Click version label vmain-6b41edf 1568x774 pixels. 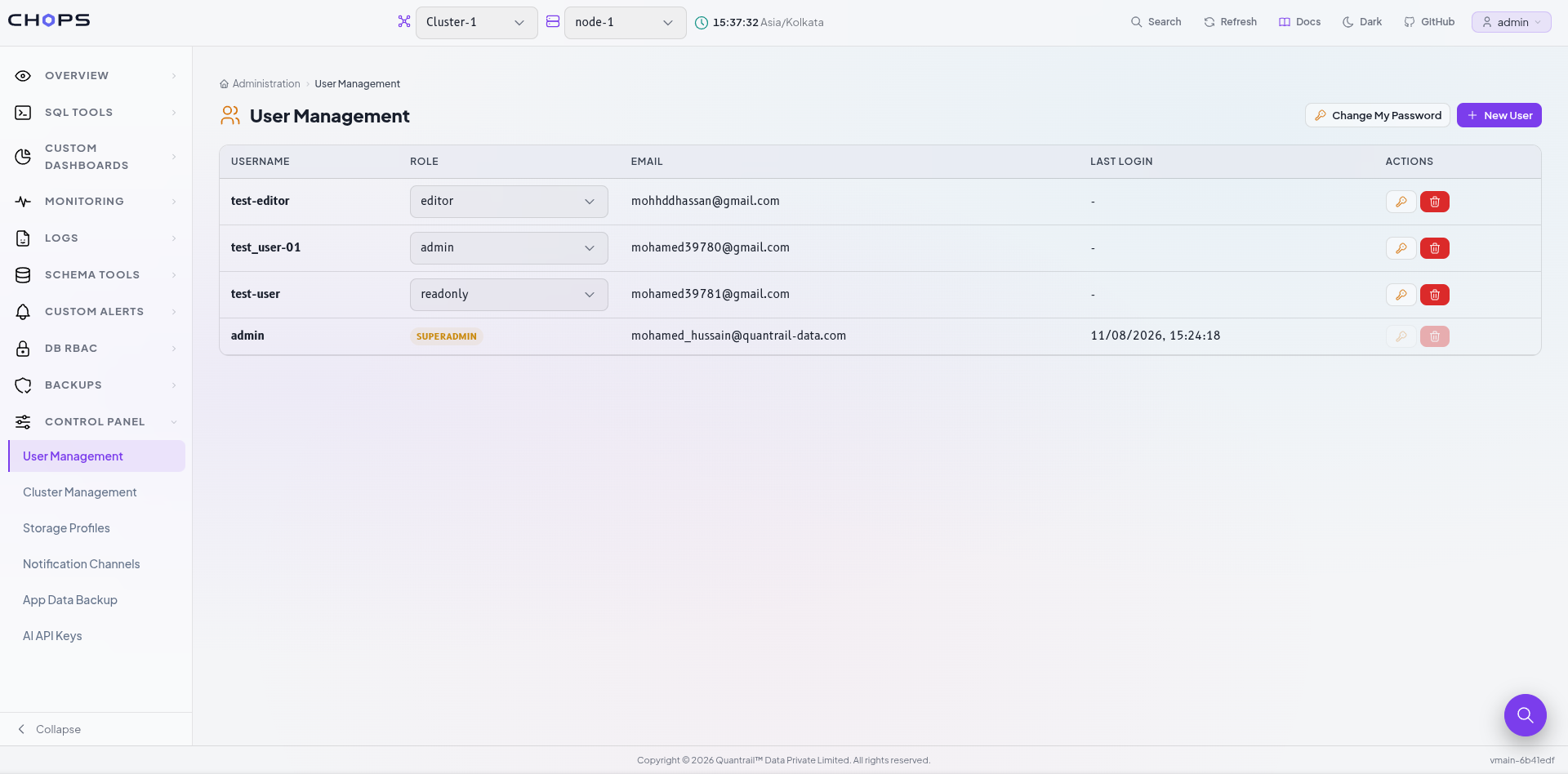pyautogui.click(x=1522, y=760)
